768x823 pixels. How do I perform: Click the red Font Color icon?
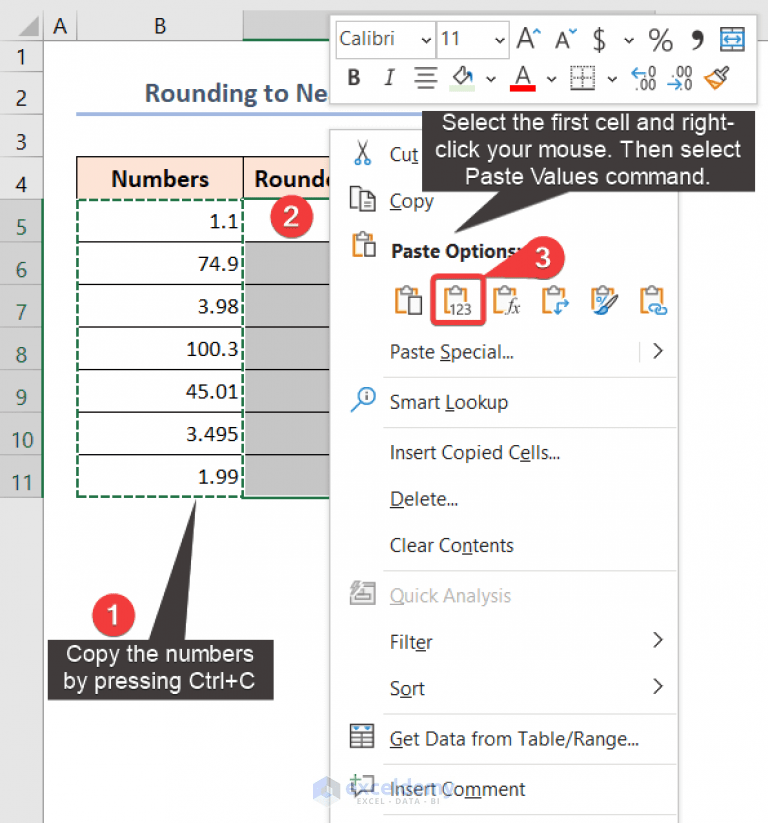click(x=523, y=78)
